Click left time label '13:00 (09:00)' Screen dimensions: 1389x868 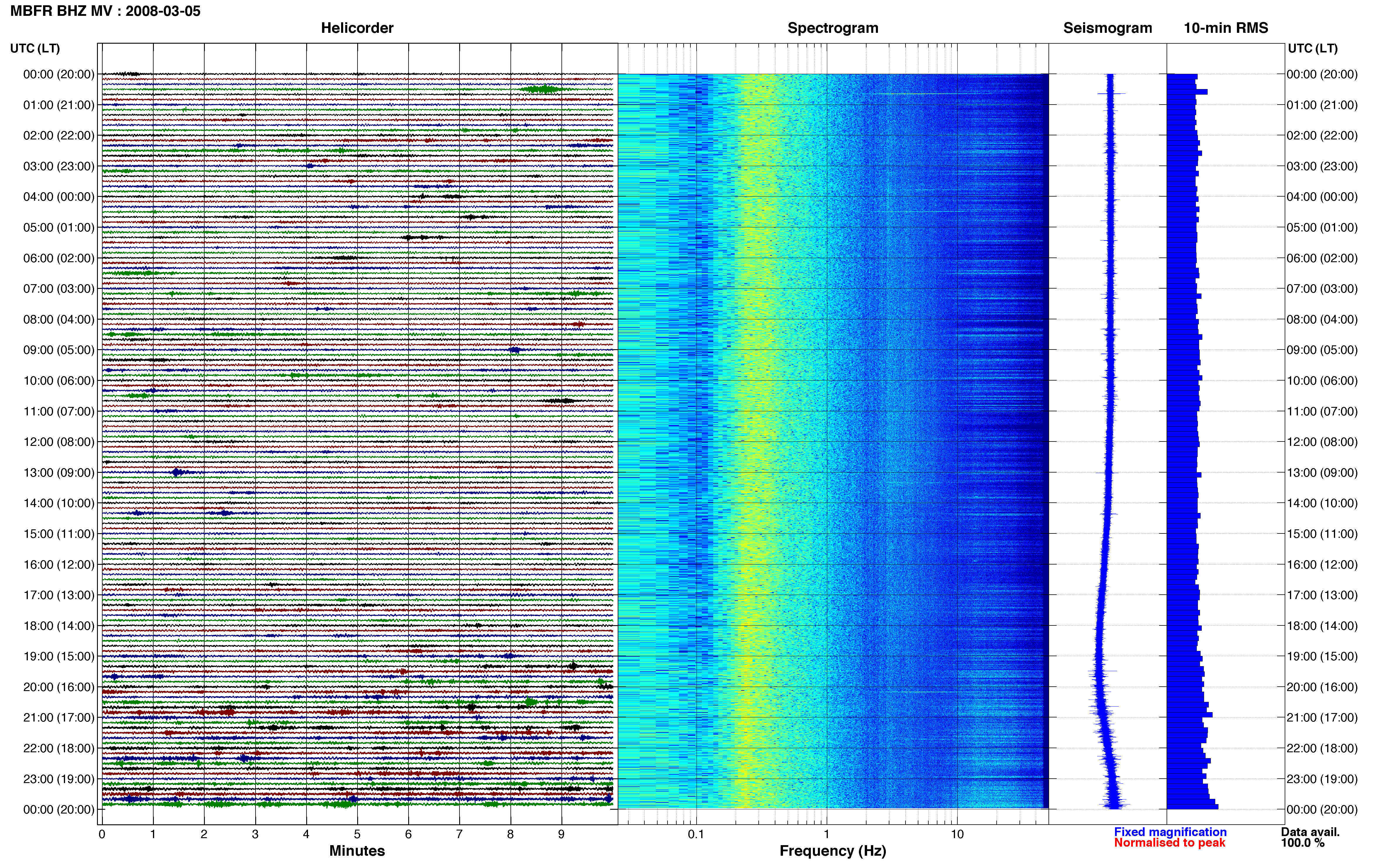59,473
